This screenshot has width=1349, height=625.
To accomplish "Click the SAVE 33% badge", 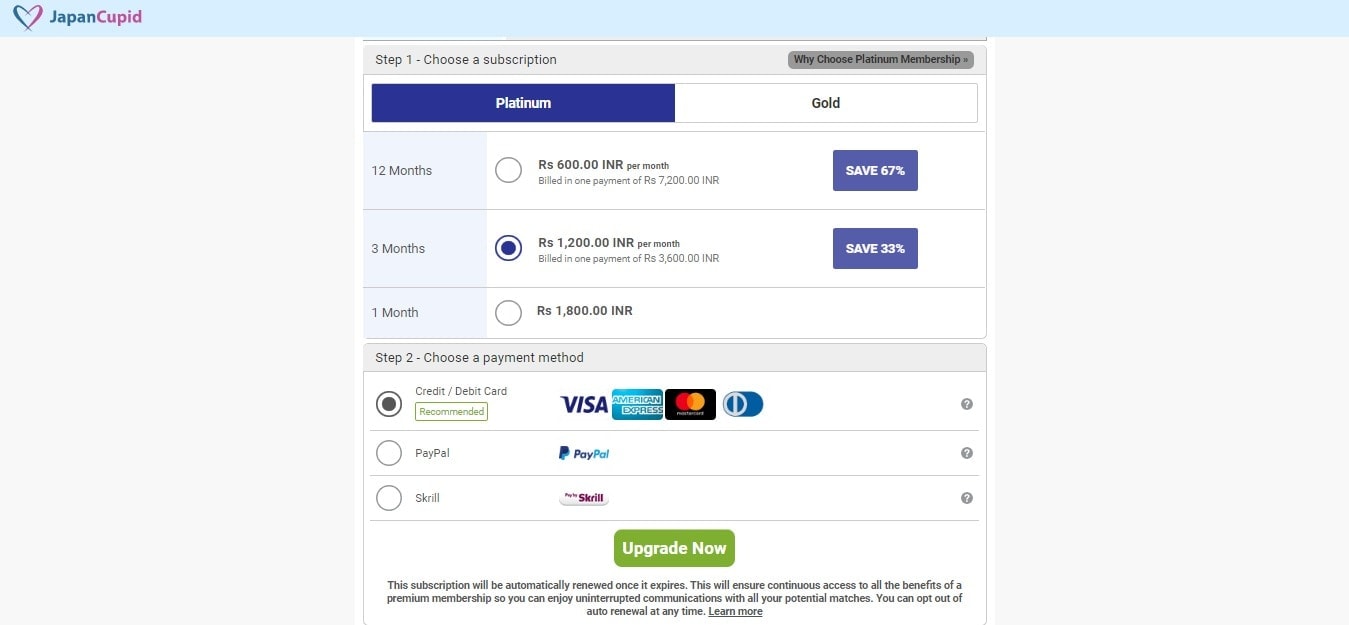I will [x=874, y=248].
